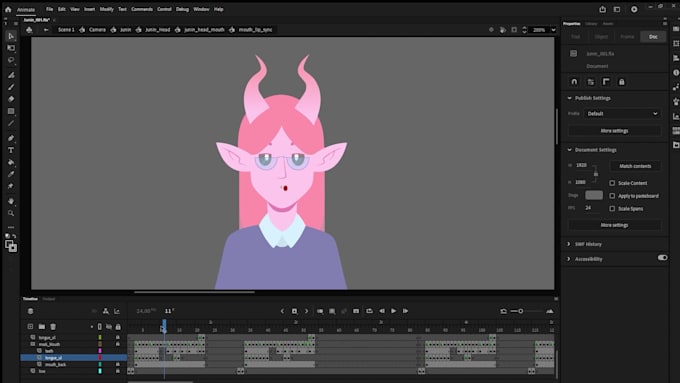This screenshot has width=680, height=383.
Task: Click the New Layer icon in timeline
Action: click(x=30, y=326)
